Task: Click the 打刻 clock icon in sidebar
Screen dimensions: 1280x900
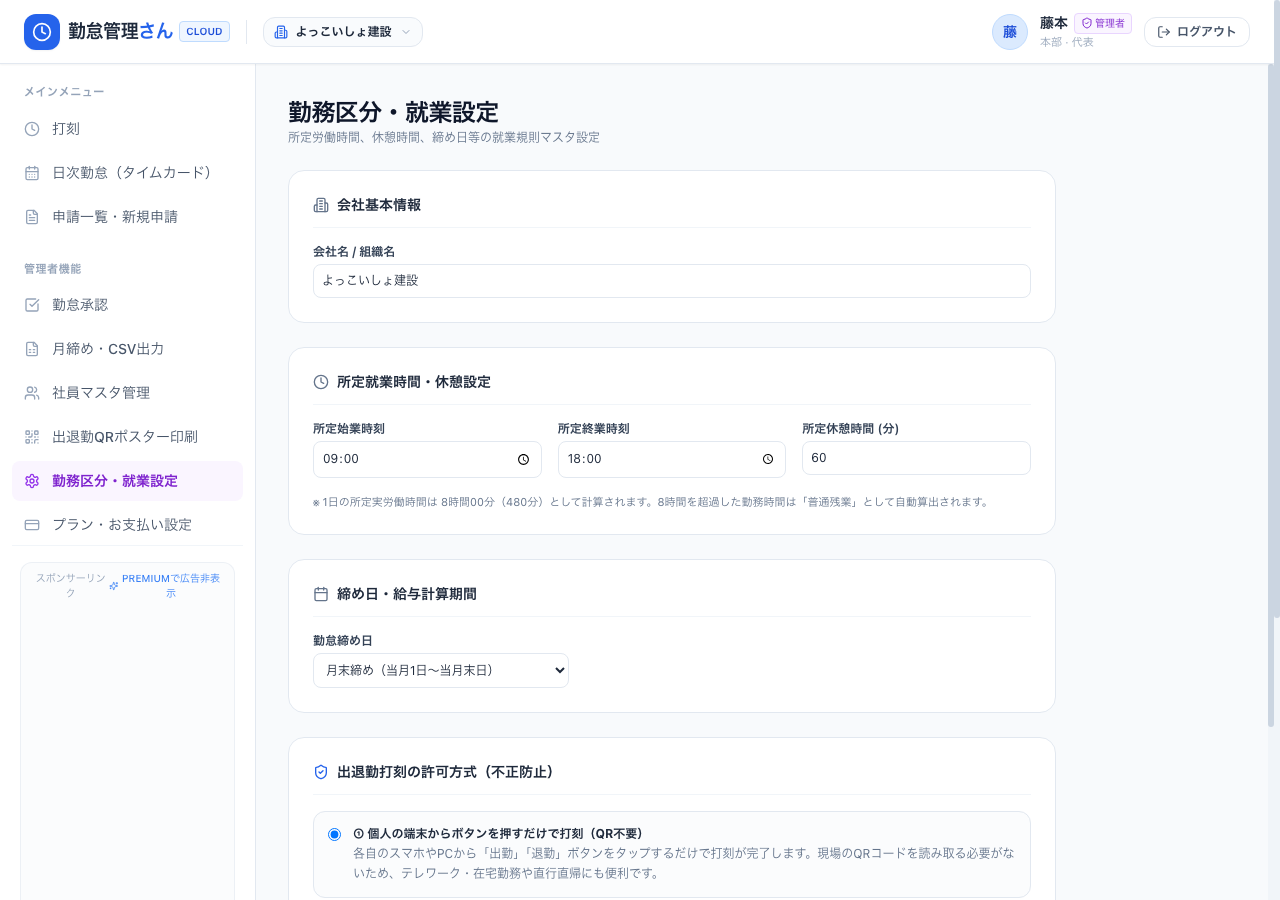Action: pyautogui.click(x=32, y=129)
